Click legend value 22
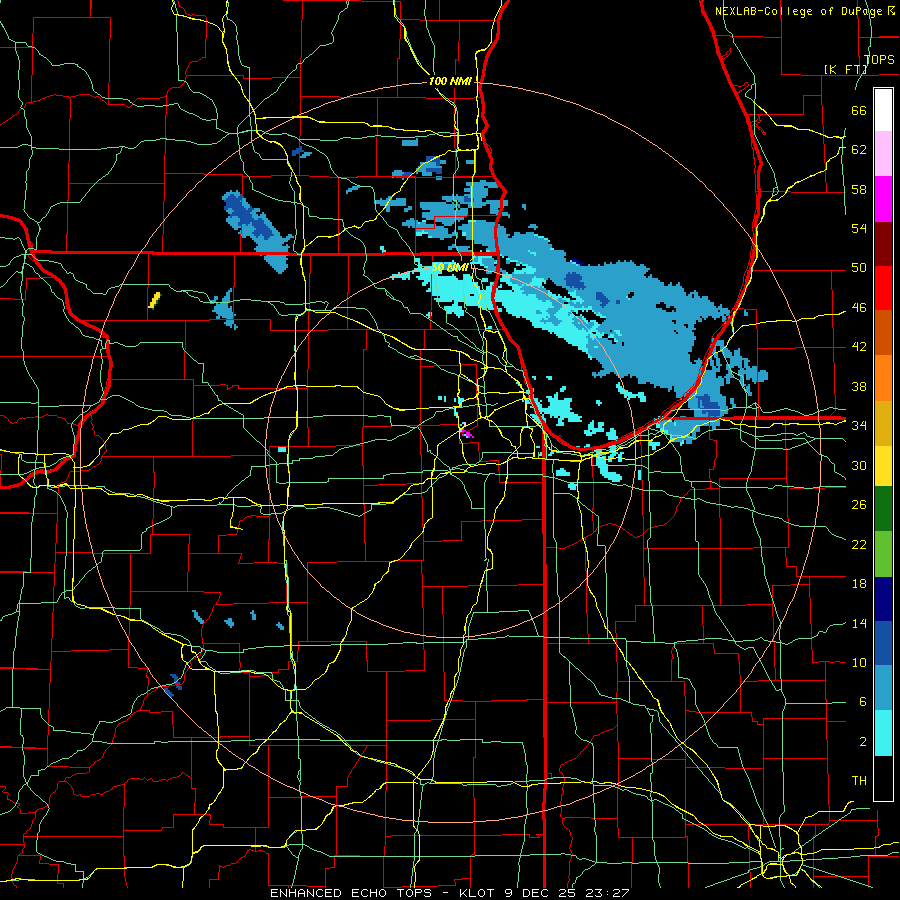 [x=859, y=545]
